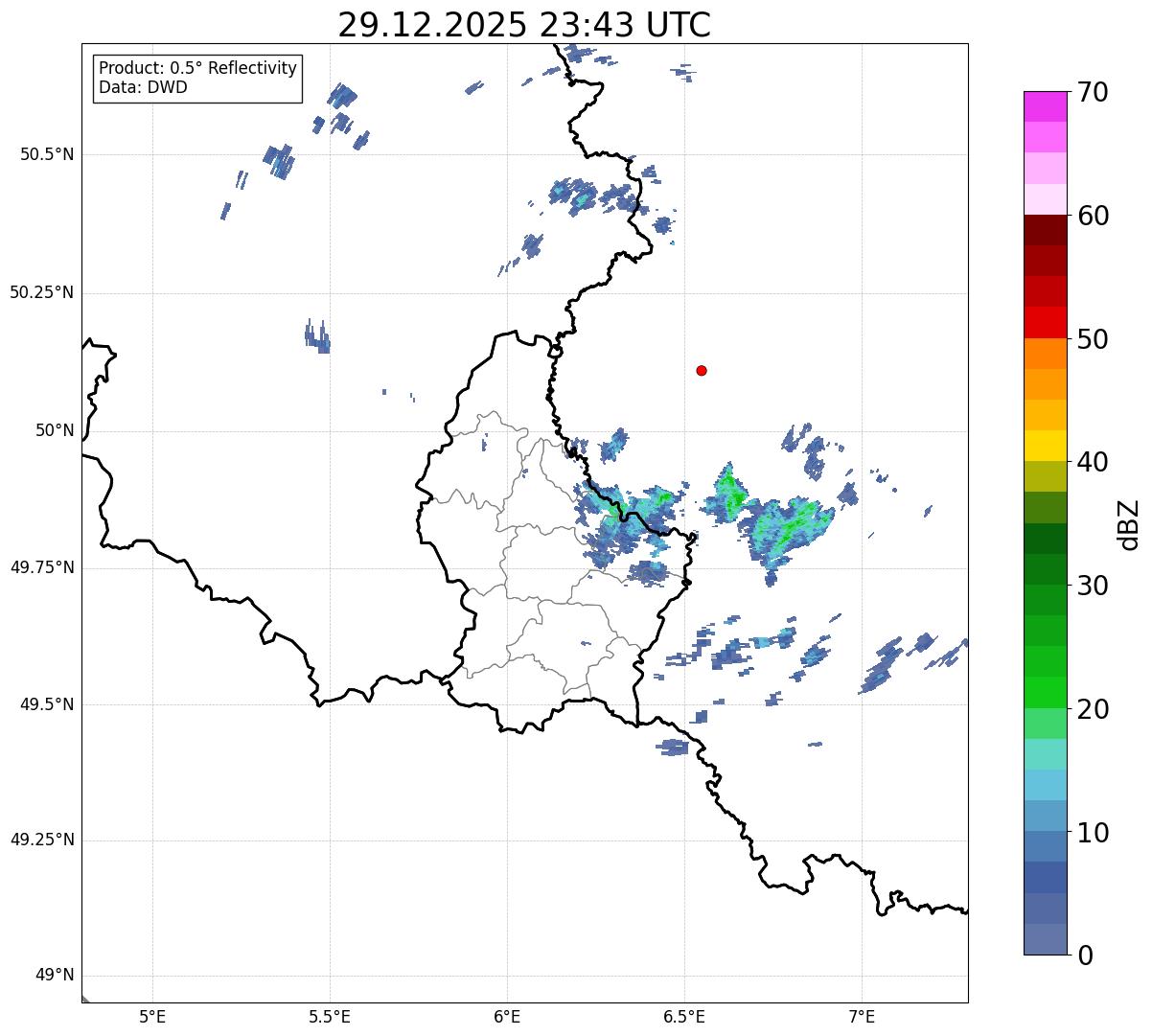Click the latitude label 49.25°N
Screen dimensions: 1152x1036
click(41, 840)
